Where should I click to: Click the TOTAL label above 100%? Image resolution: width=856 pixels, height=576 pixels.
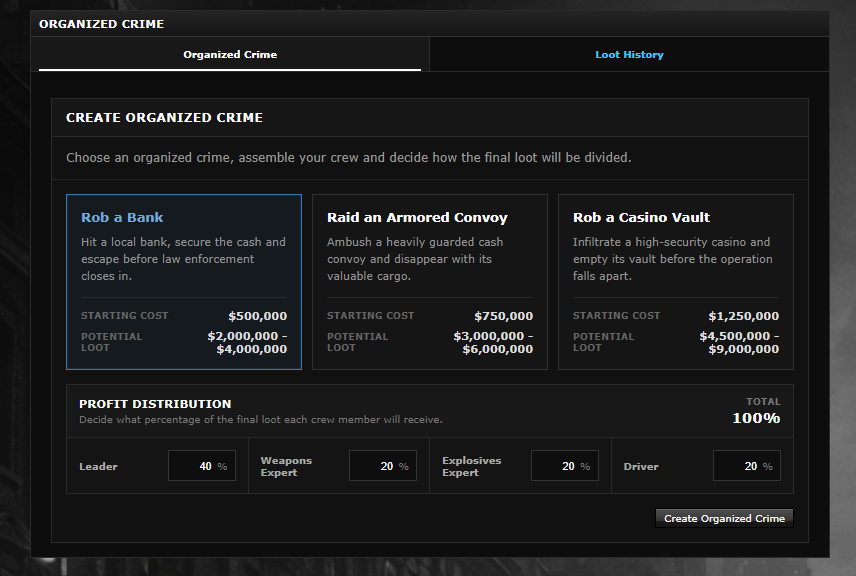(763, 402)
